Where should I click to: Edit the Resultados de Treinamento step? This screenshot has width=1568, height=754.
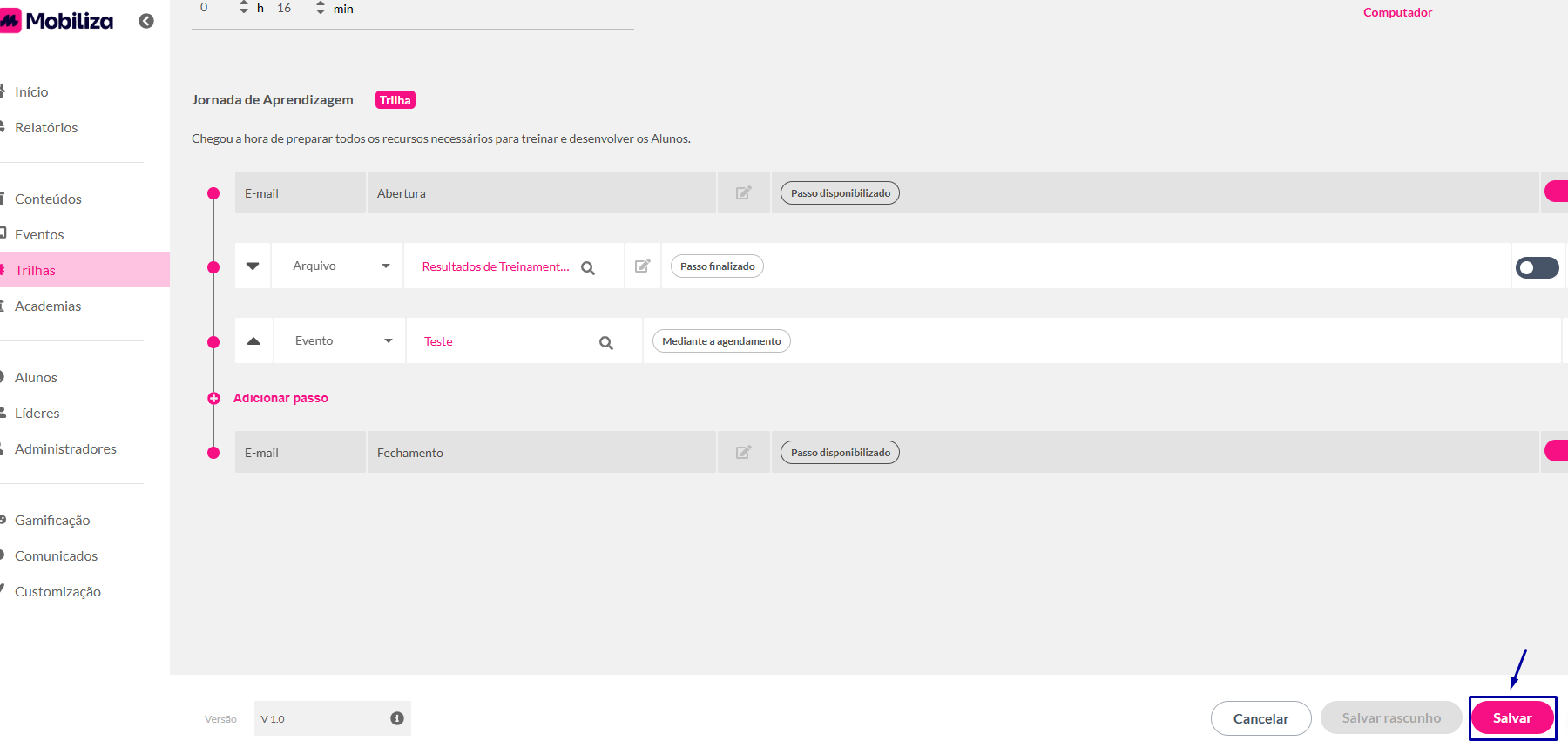point(642,266)
